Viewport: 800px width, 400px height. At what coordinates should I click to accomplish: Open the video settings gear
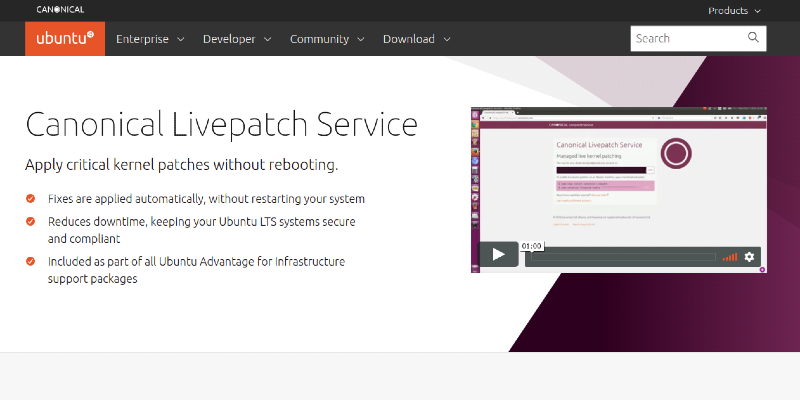click(749, 257)
